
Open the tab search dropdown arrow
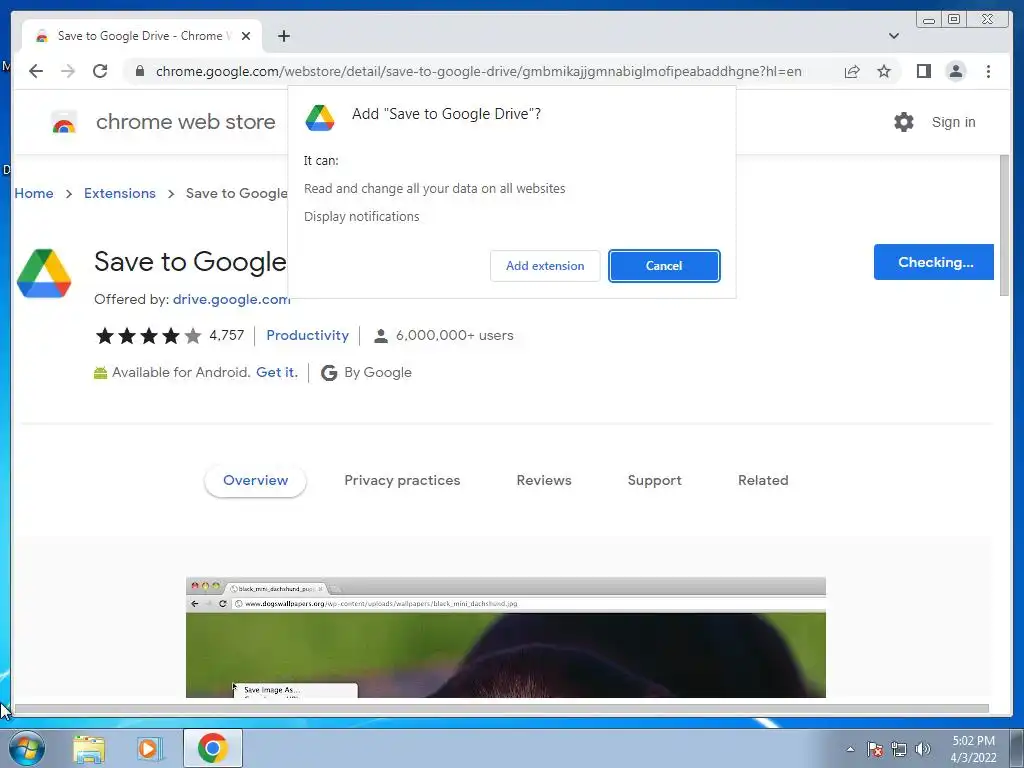(x=893, y=36)
